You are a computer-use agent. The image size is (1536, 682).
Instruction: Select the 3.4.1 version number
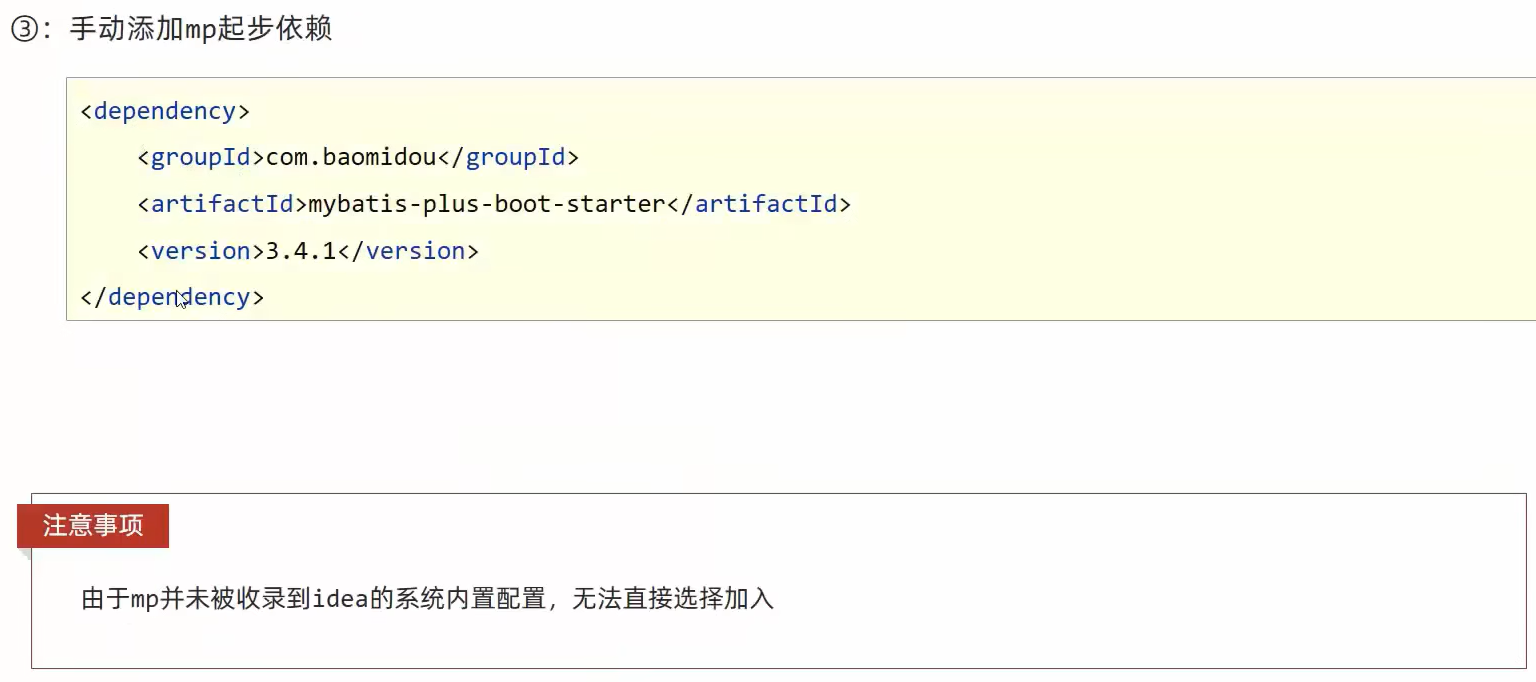click(x=301, y=251)
